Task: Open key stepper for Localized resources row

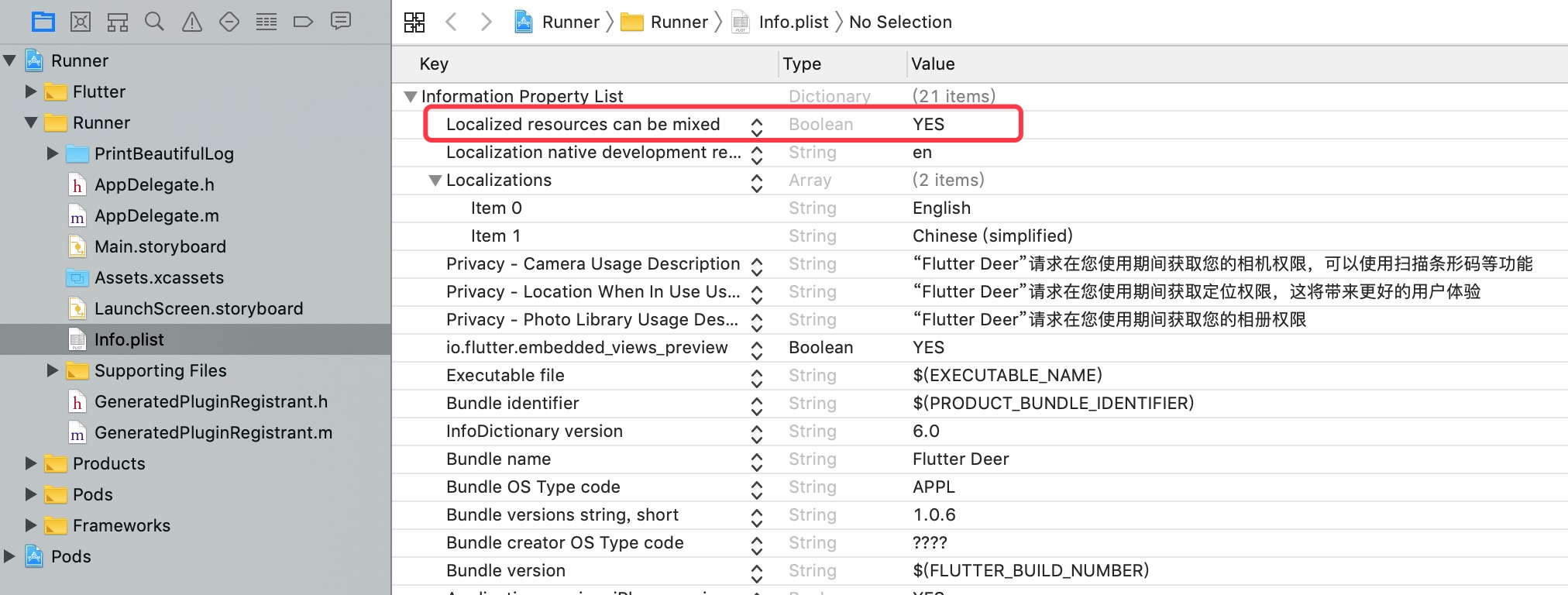Action: pos(757,127)
